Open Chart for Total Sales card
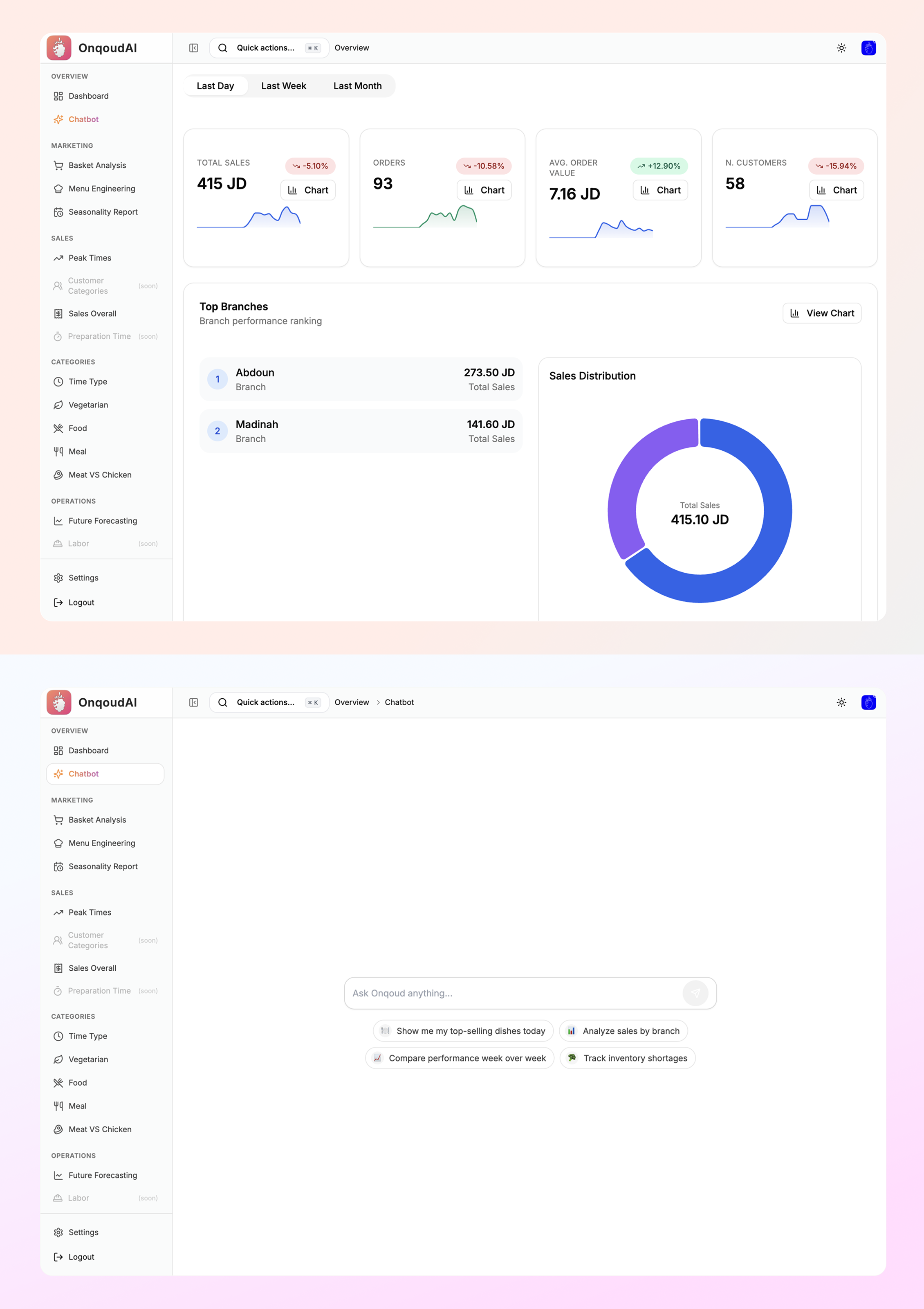Screen dimensions: 924x1309 [308, 191]
